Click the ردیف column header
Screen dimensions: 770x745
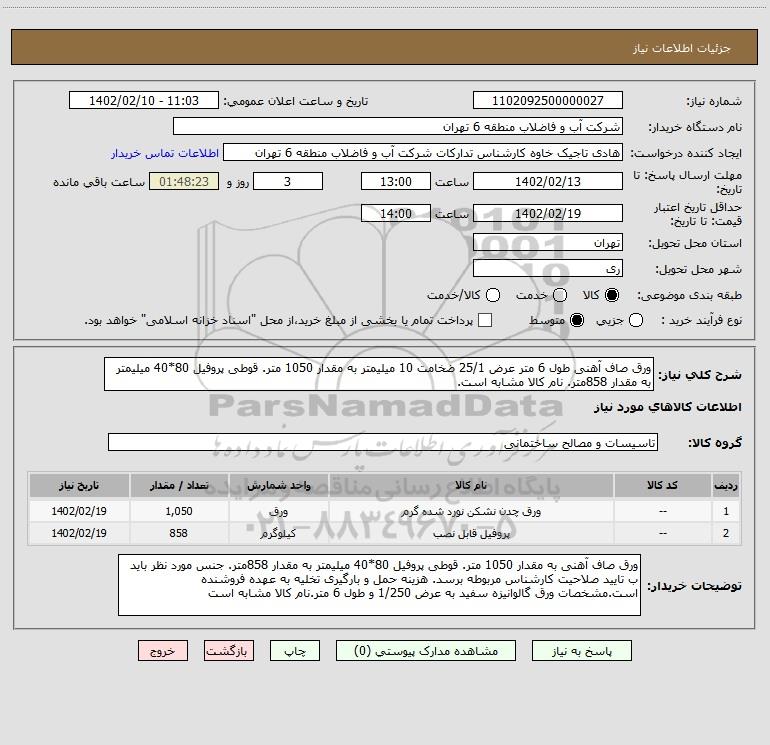[726, 485]
